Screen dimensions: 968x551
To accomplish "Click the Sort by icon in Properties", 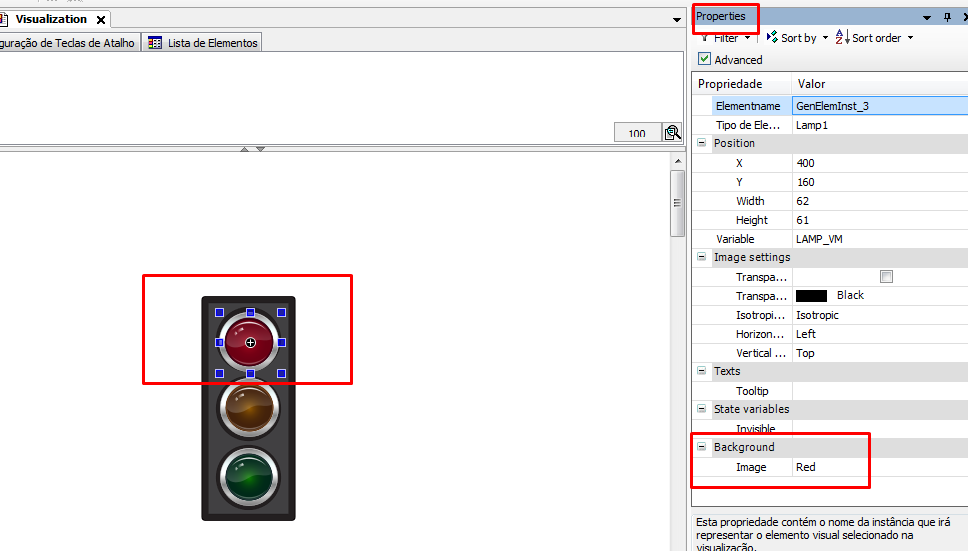I will (x=772, y=38).
